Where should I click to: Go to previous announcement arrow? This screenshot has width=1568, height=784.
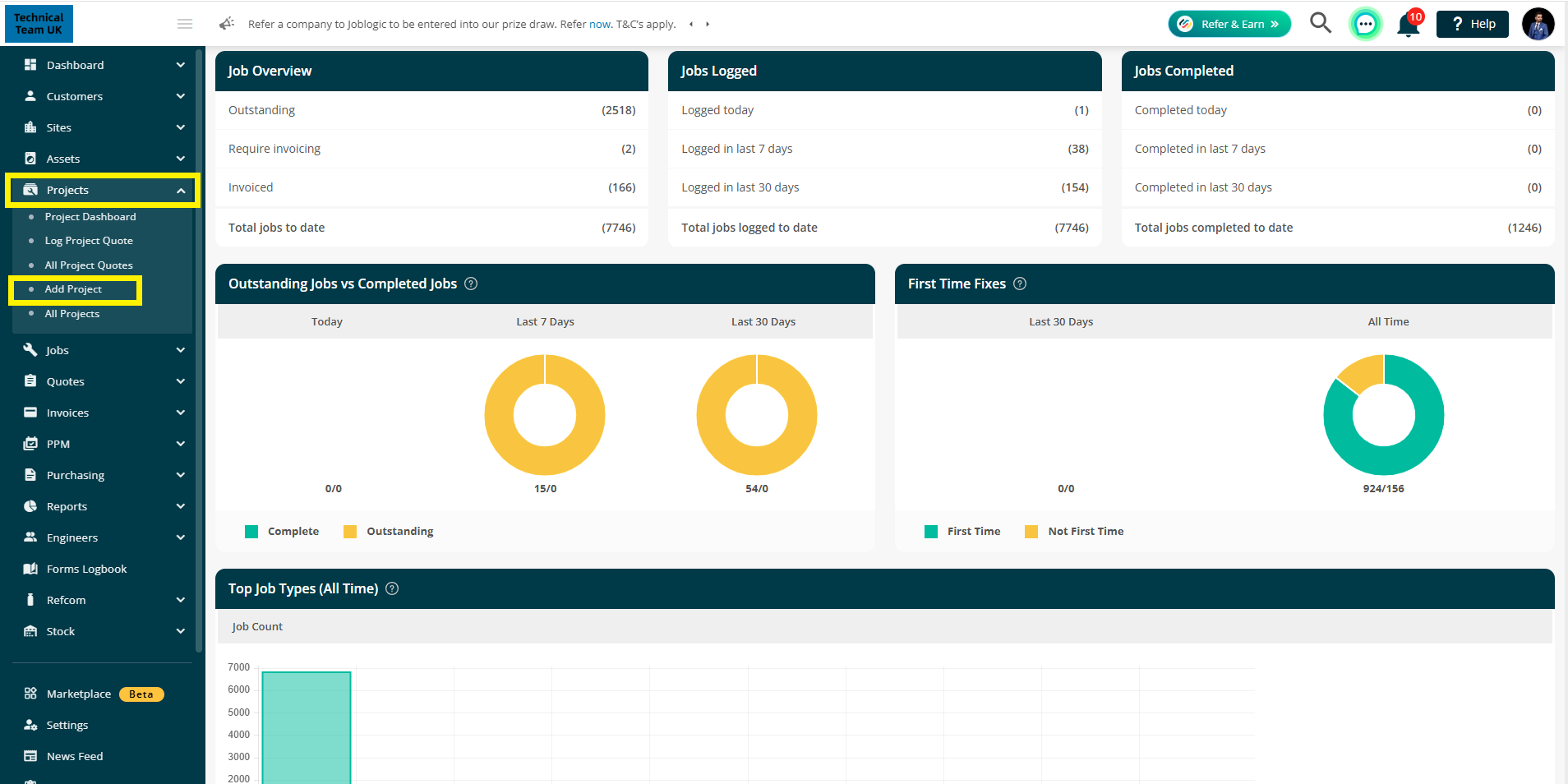(x=691, y=24)
